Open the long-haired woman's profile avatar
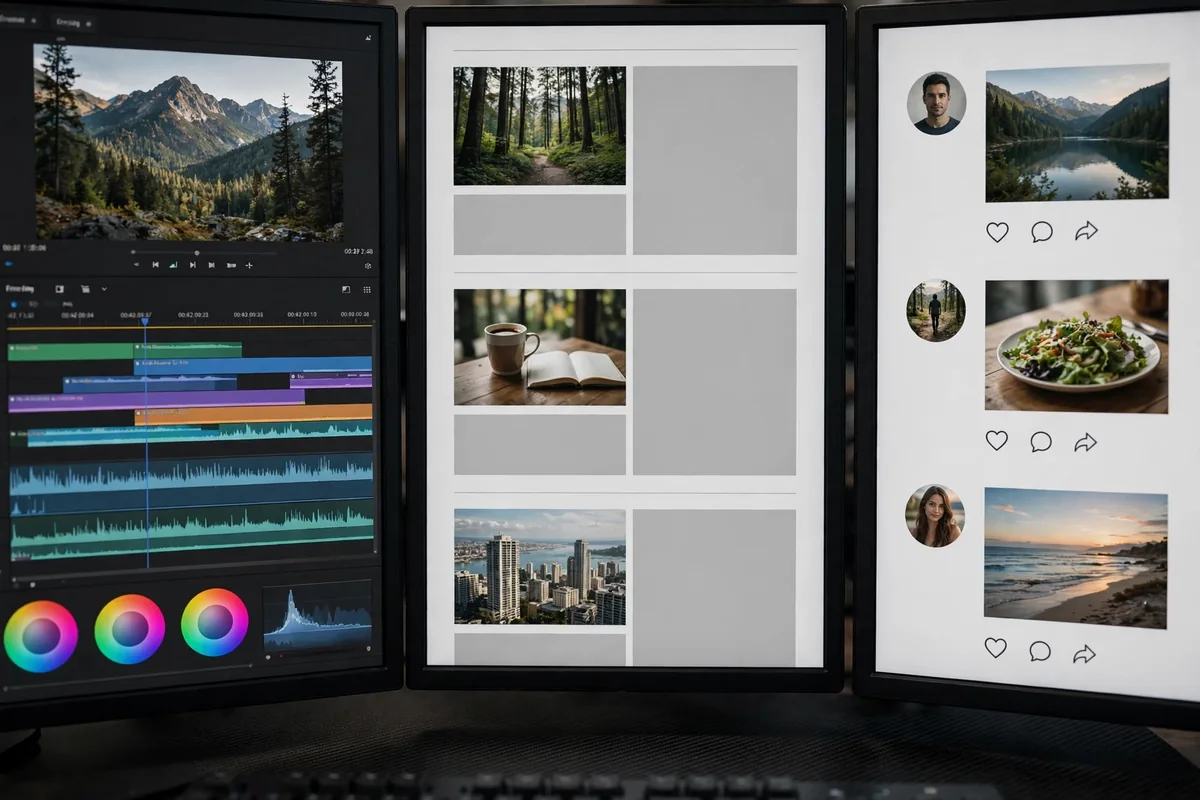This screenshot has height=800, width=1200. pyautogui.click(x=936, y=516)
